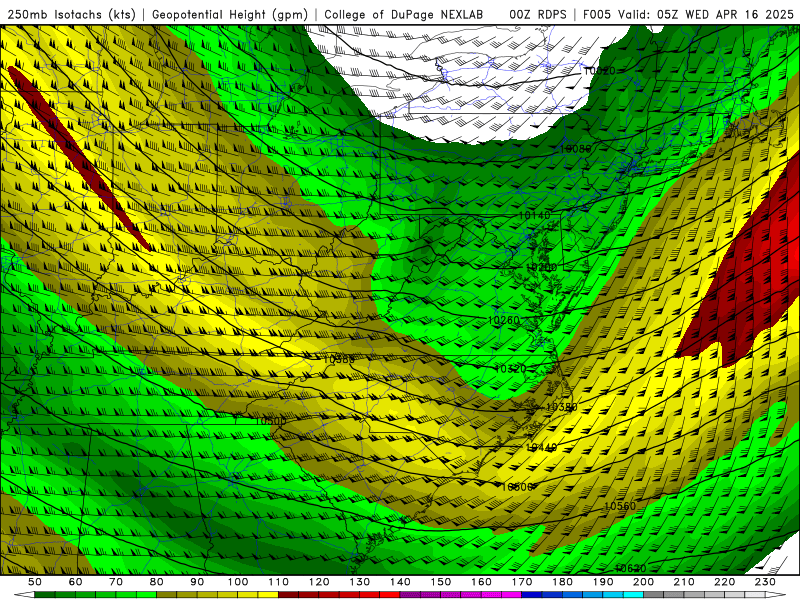Select the 160 color scale label
This screenshot has width=800, height=600.
481,582
